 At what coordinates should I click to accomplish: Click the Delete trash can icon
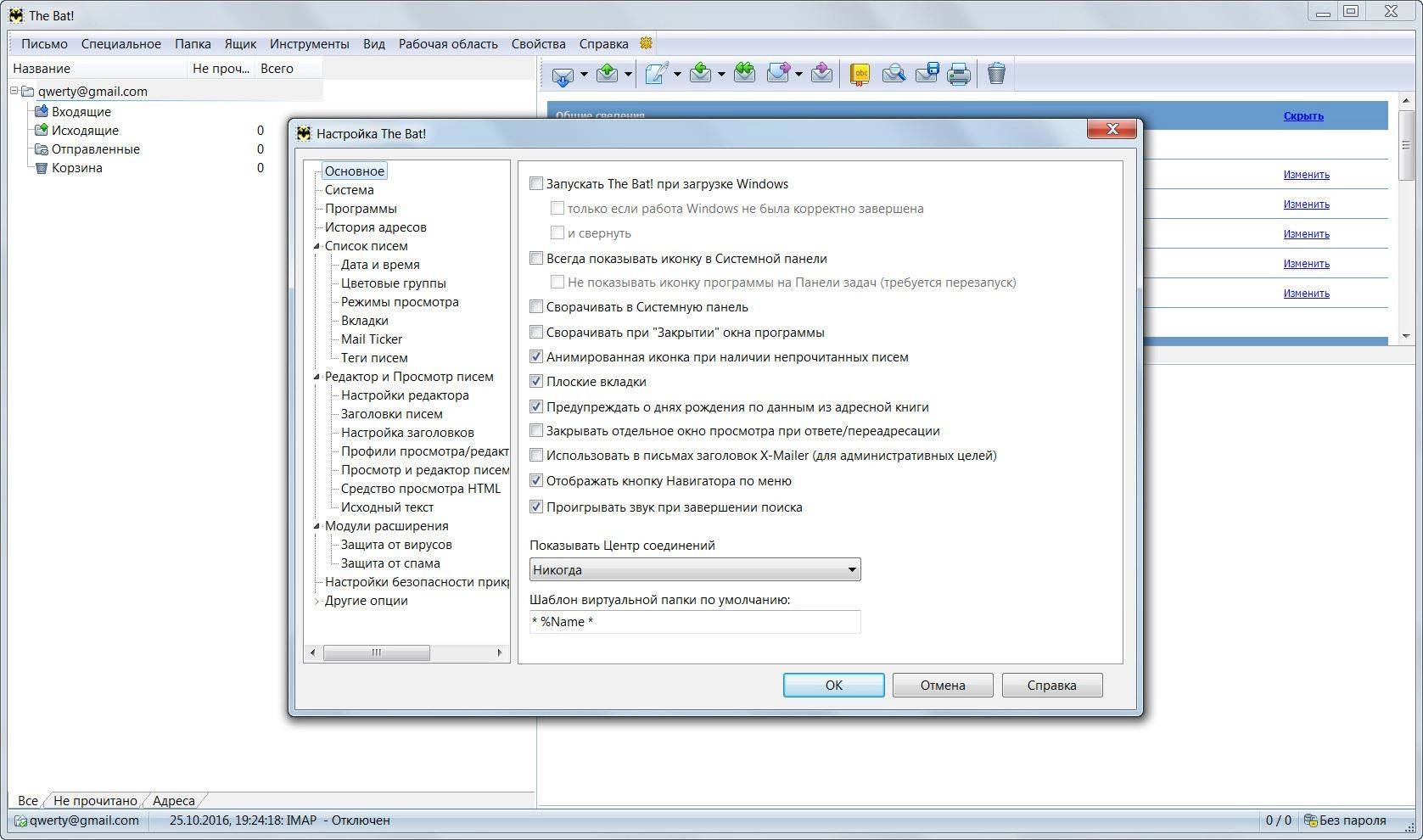[x=996, y=74]
